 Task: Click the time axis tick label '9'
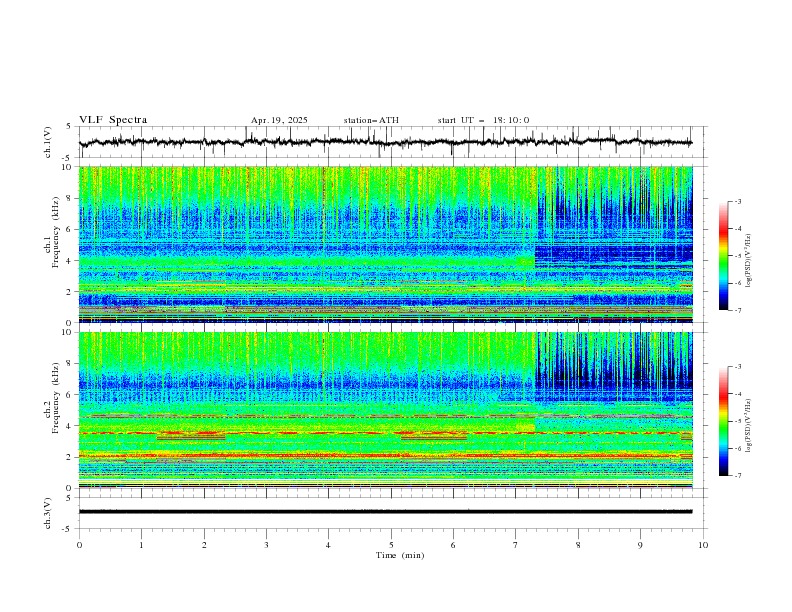click(640, 545)
